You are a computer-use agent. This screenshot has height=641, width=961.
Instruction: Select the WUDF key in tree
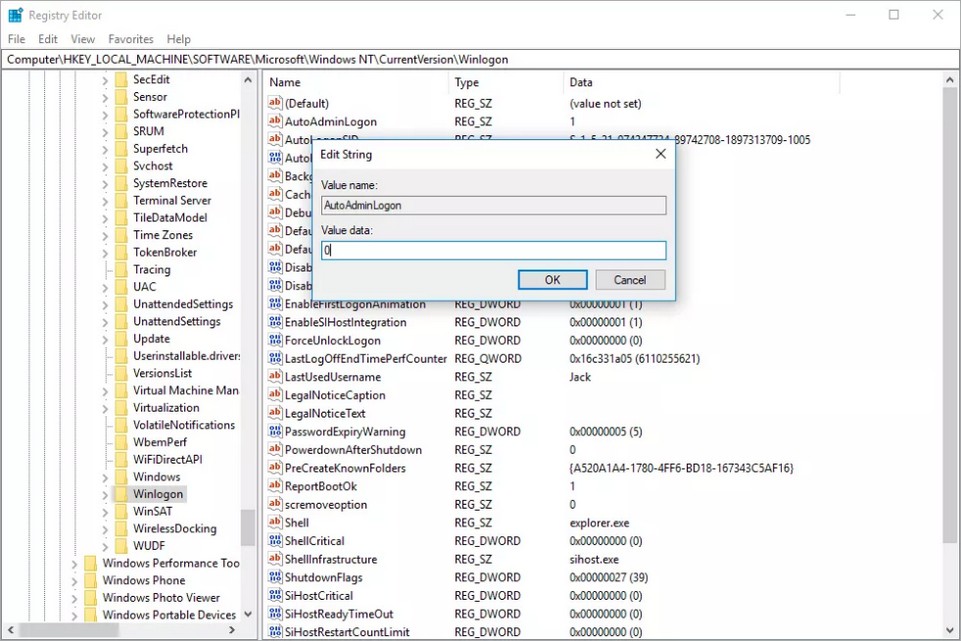point(149,546)
